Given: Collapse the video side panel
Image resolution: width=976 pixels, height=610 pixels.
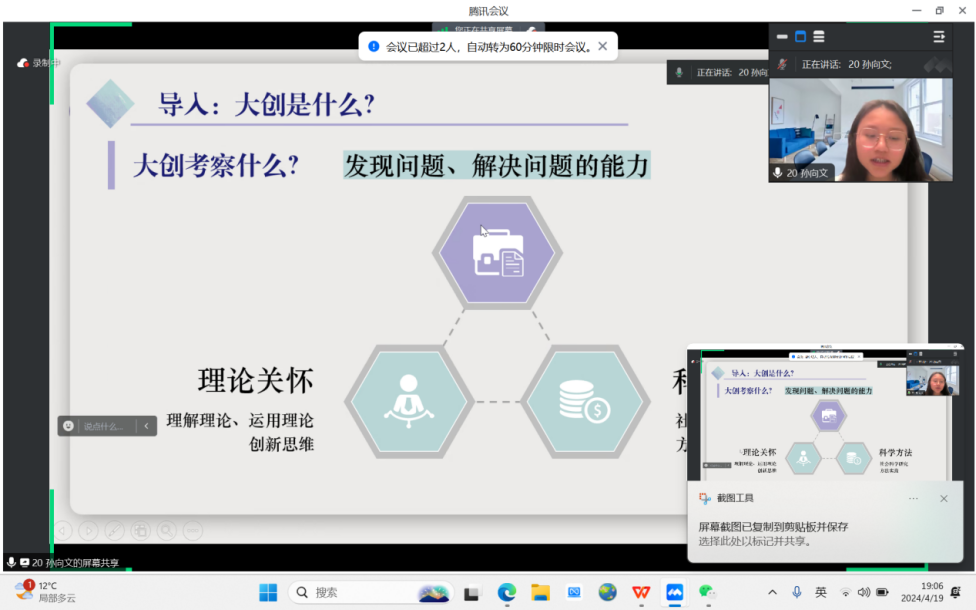Looking at the screenshot, I should tap(939, 37).
